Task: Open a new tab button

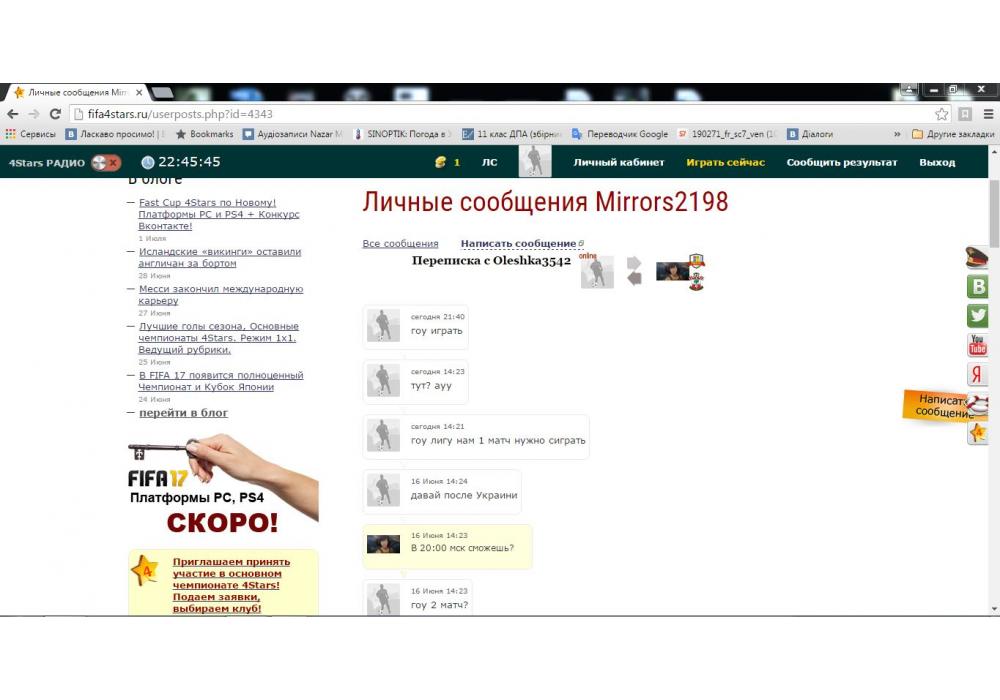Action: pyautogui.click(x=162, y=93)
